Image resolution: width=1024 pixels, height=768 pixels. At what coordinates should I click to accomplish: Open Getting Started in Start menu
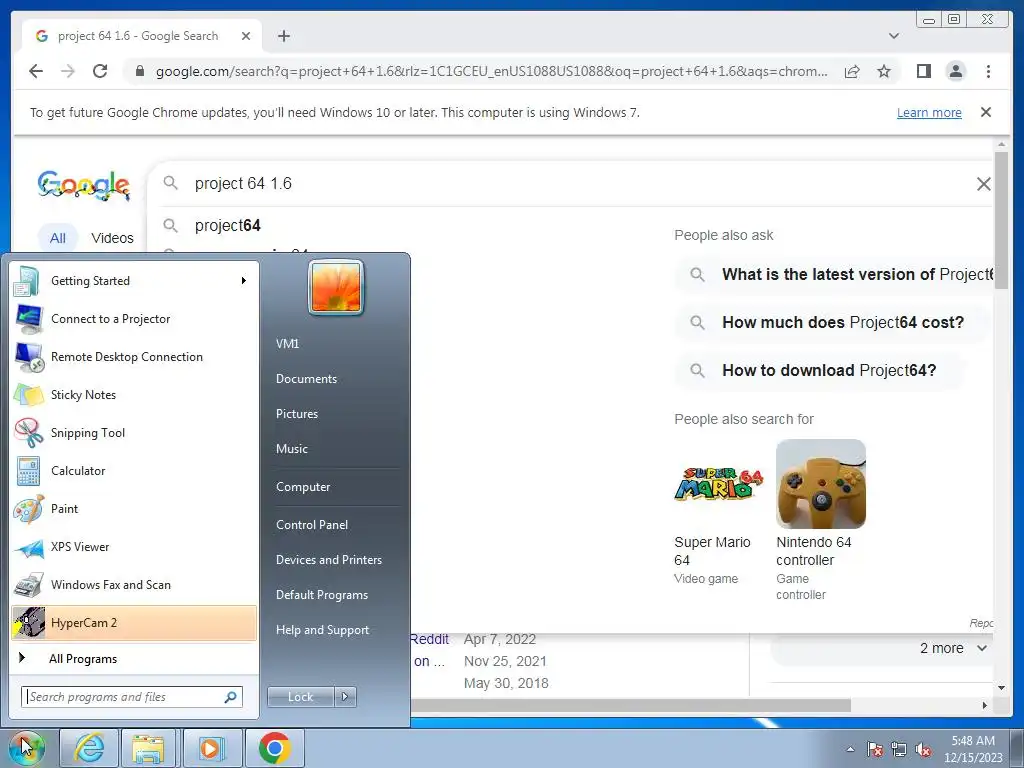[x=134, y=281]
